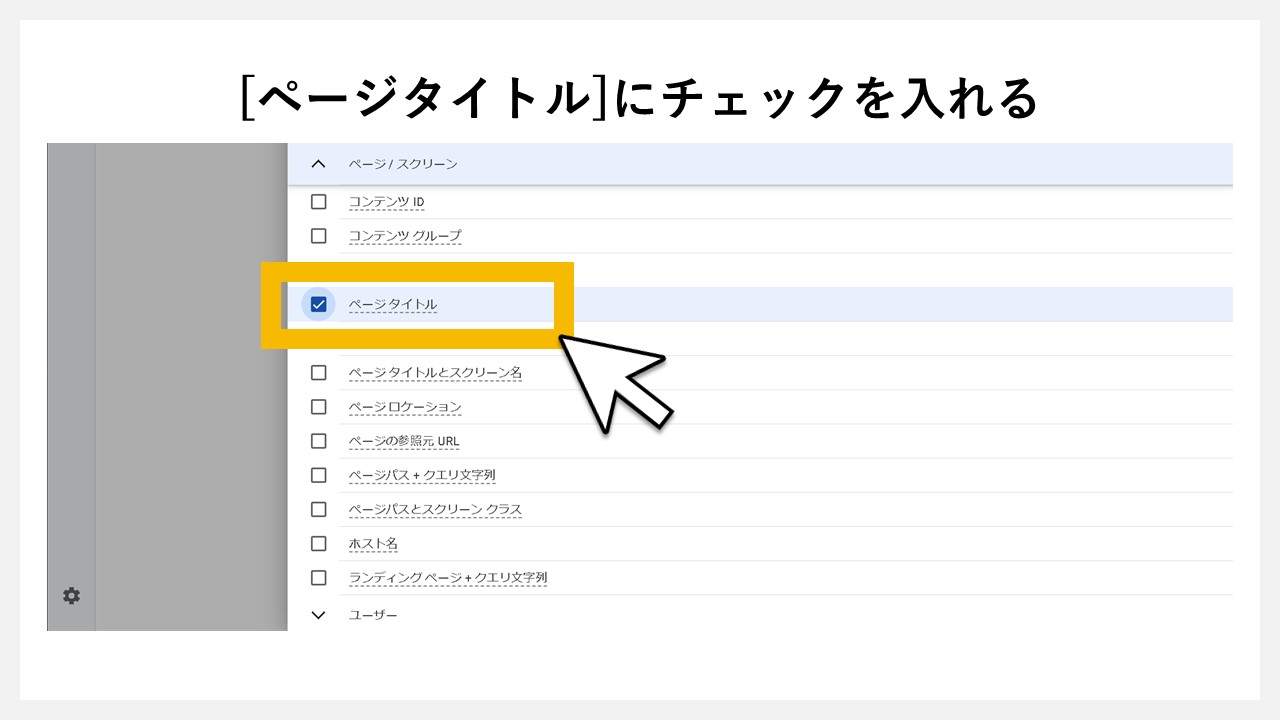The width and height of the screenshot is (1280, 720).
Task: Check the コンテンツ グループ checkbox
Action: [318, 235]
